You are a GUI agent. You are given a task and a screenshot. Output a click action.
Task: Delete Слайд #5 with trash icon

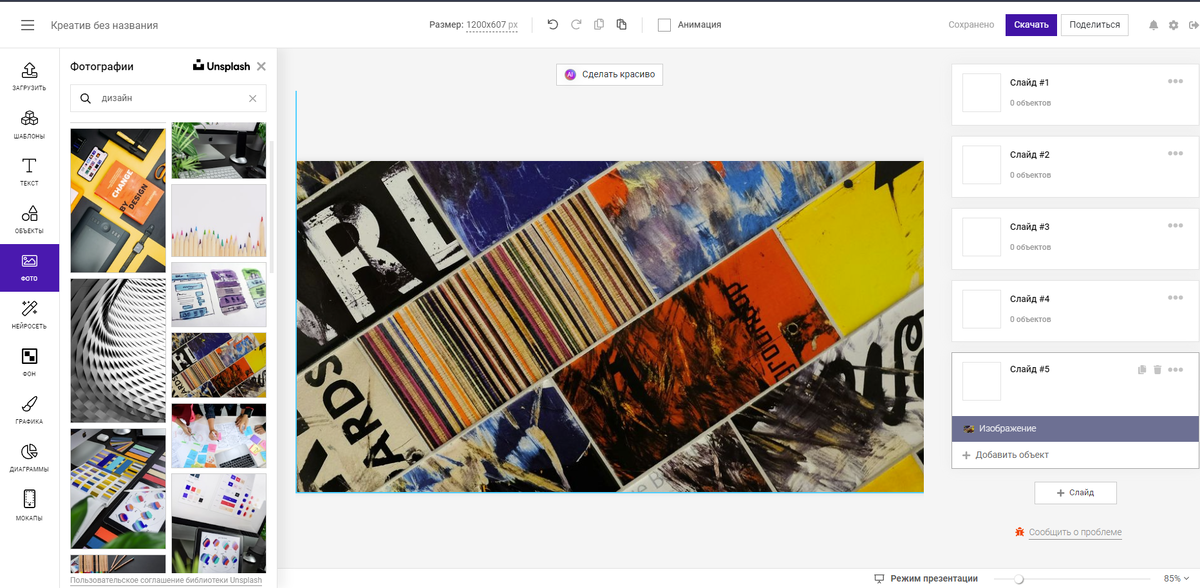1157,370
